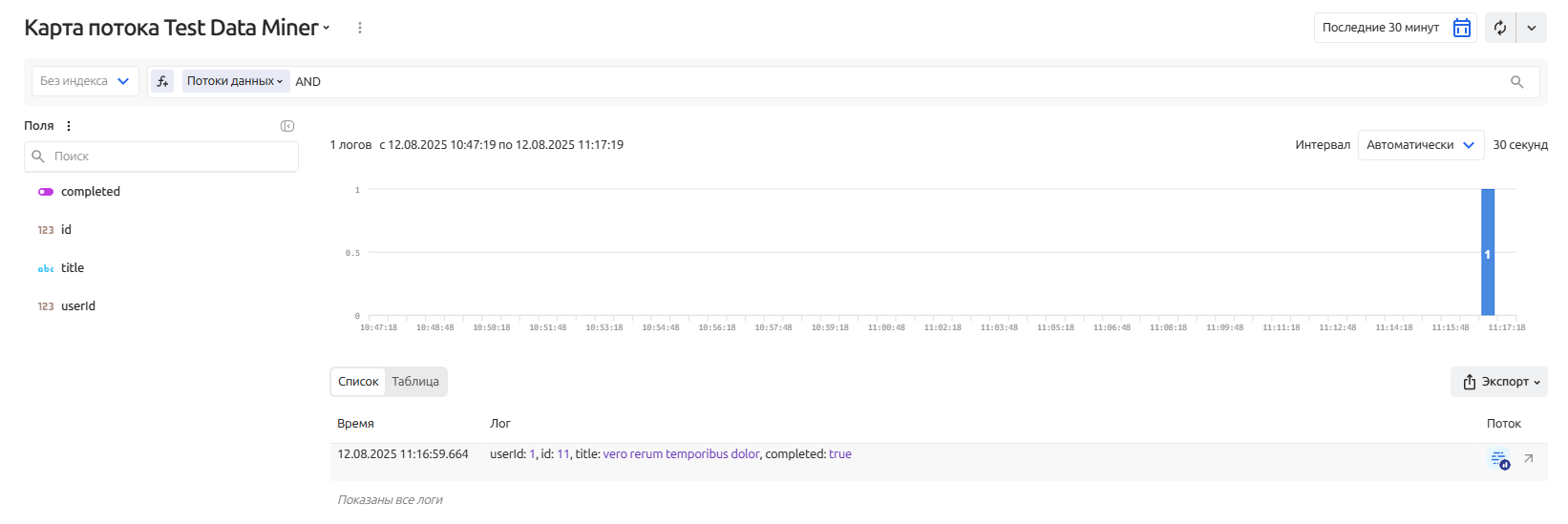Click the stream filter icon in log row
Image resolution: width=1568 pixels, height=524 pixels.
[1499, 459]
